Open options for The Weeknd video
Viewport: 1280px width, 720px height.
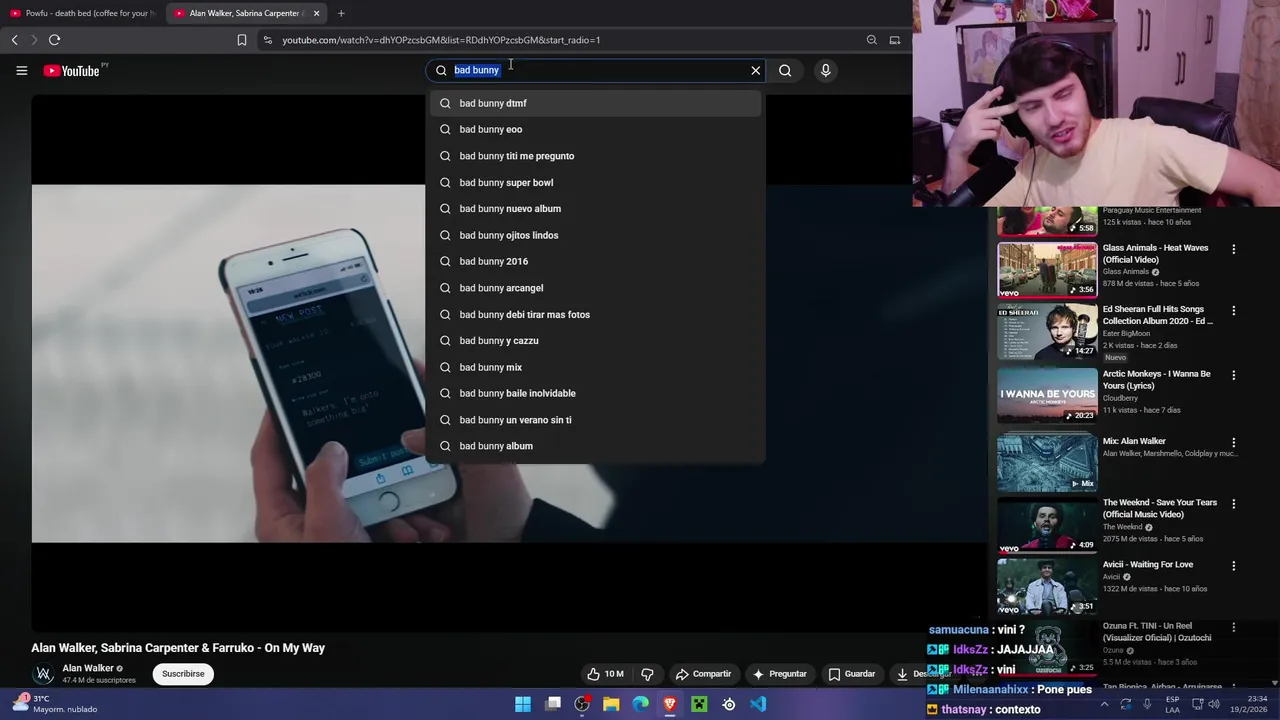pos(1233,504)
